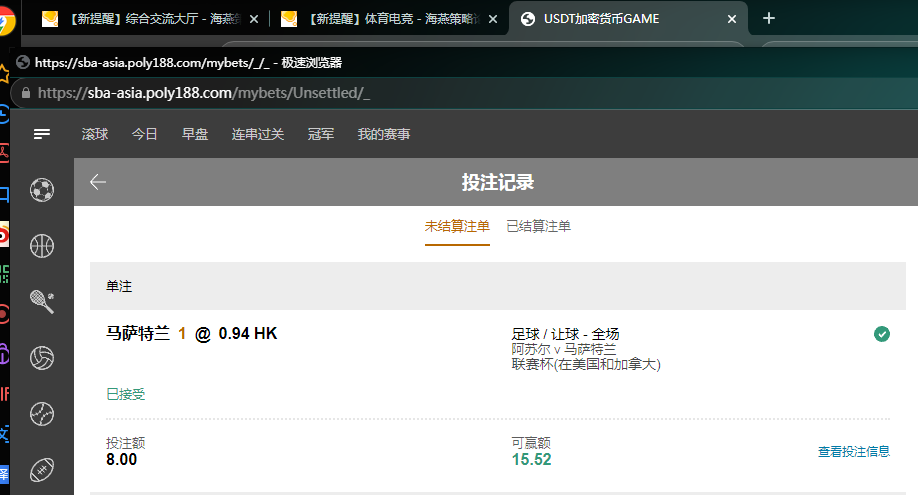Switch to 未结算注单 tab
Screen dimensions: 918x495
[x=457, y=227]
